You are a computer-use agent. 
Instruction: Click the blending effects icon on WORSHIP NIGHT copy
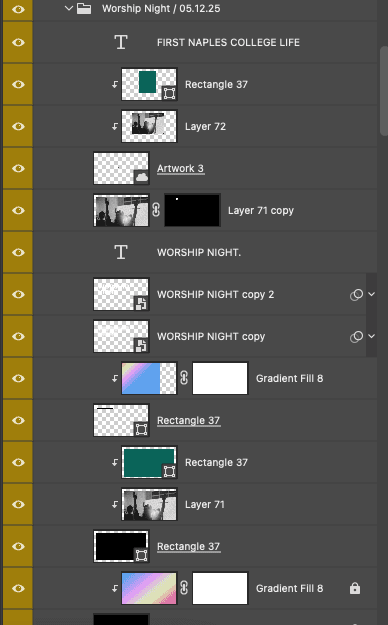[x=356, y=336]
